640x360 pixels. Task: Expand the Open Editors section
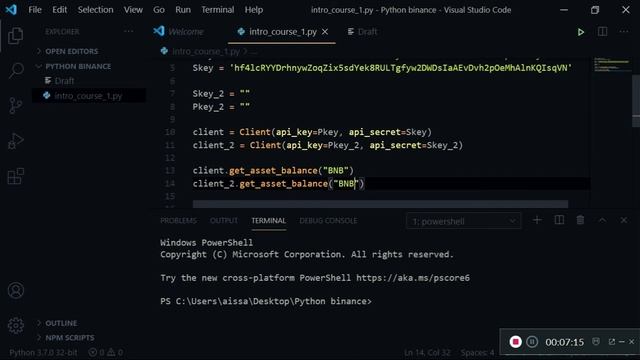[71, 51]
